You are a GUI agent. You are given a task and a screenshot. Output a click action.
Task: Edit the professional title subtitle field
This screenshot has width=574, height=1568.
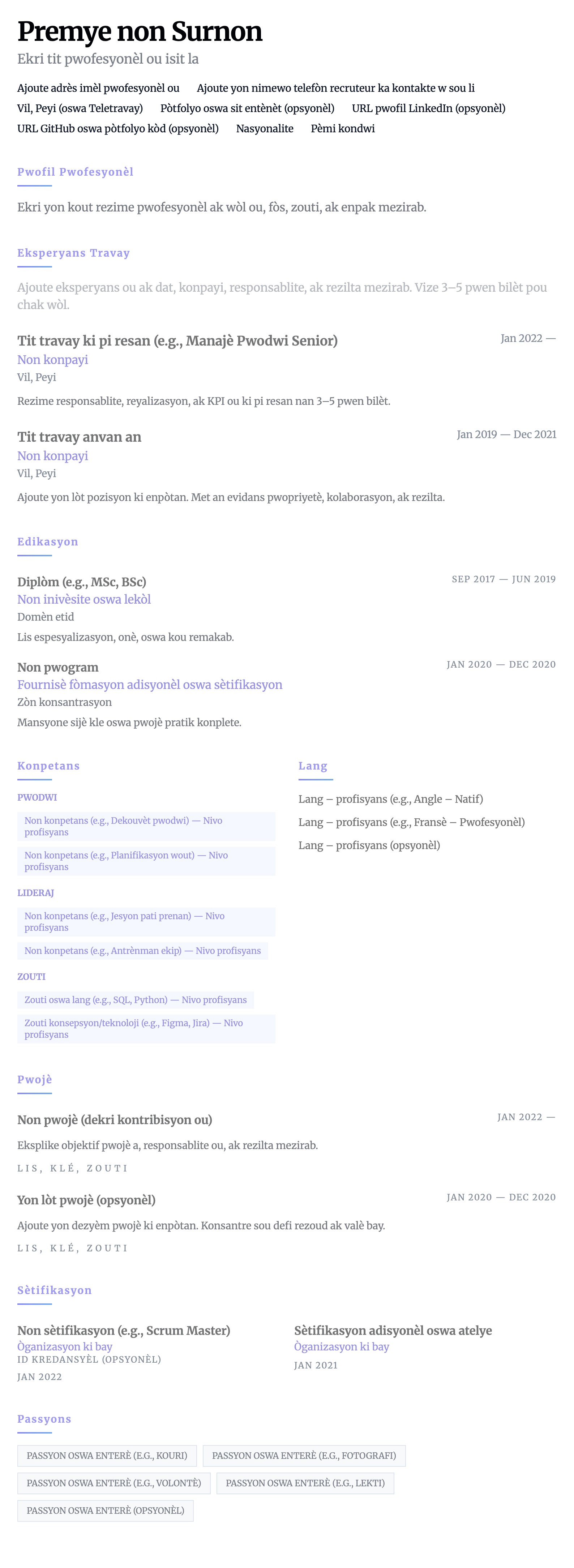(108, 59)
